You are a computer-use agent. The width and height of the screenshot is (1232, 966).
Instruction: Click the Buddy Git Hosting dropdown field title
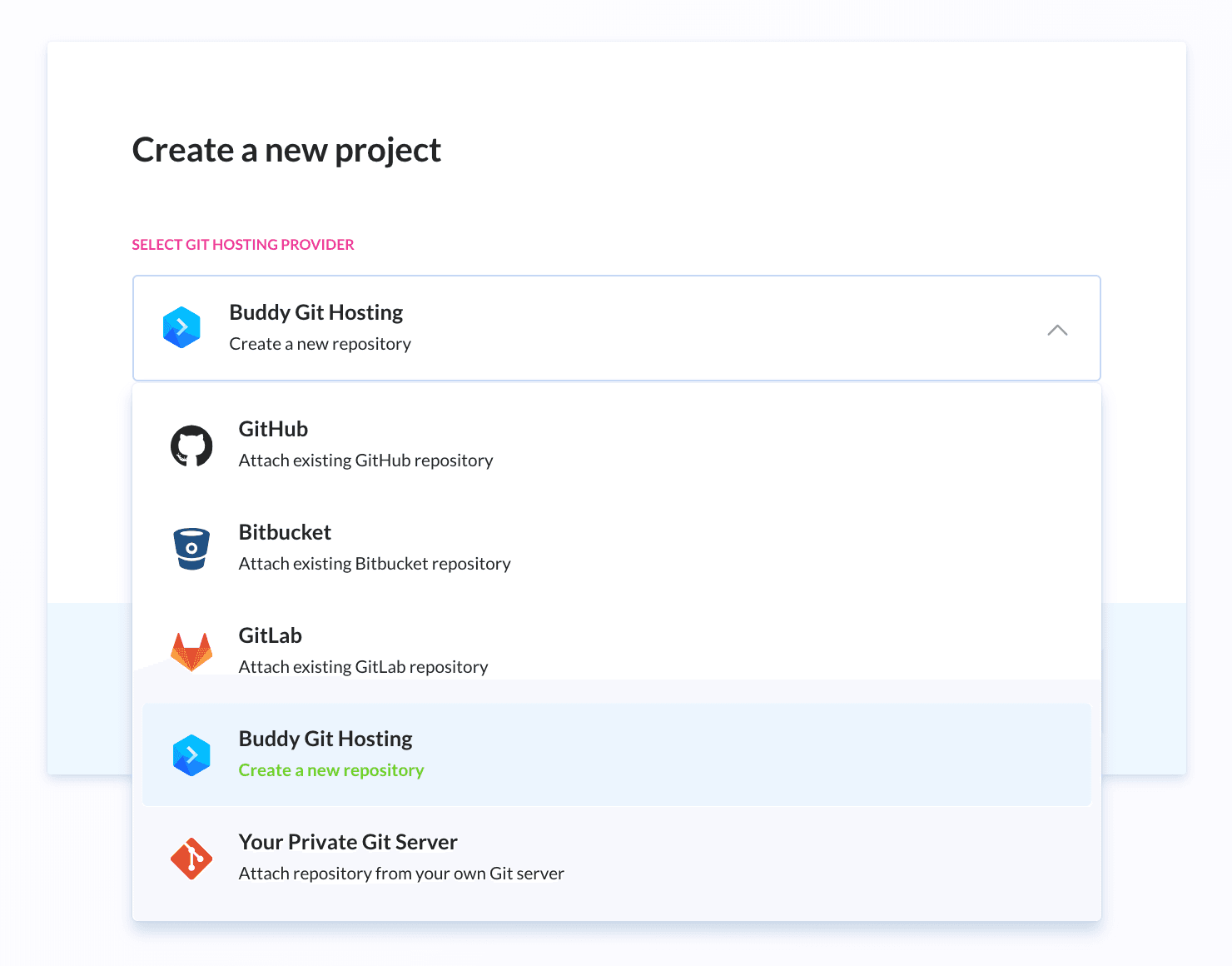coord(315,312)
